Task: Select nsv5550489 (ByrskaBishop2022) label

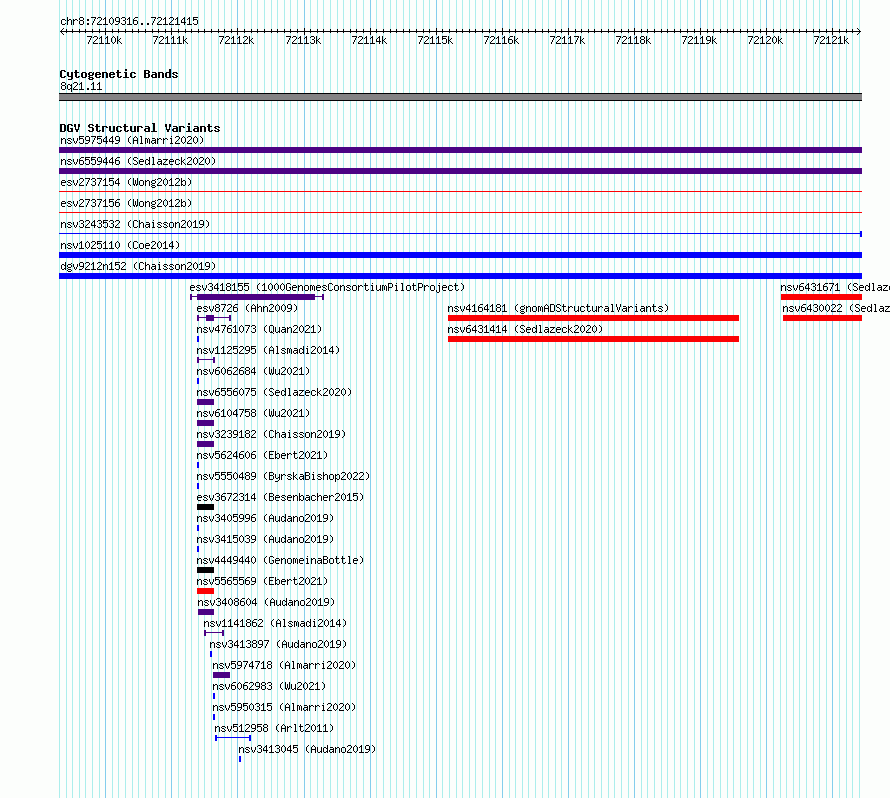Action: (283, 476)
